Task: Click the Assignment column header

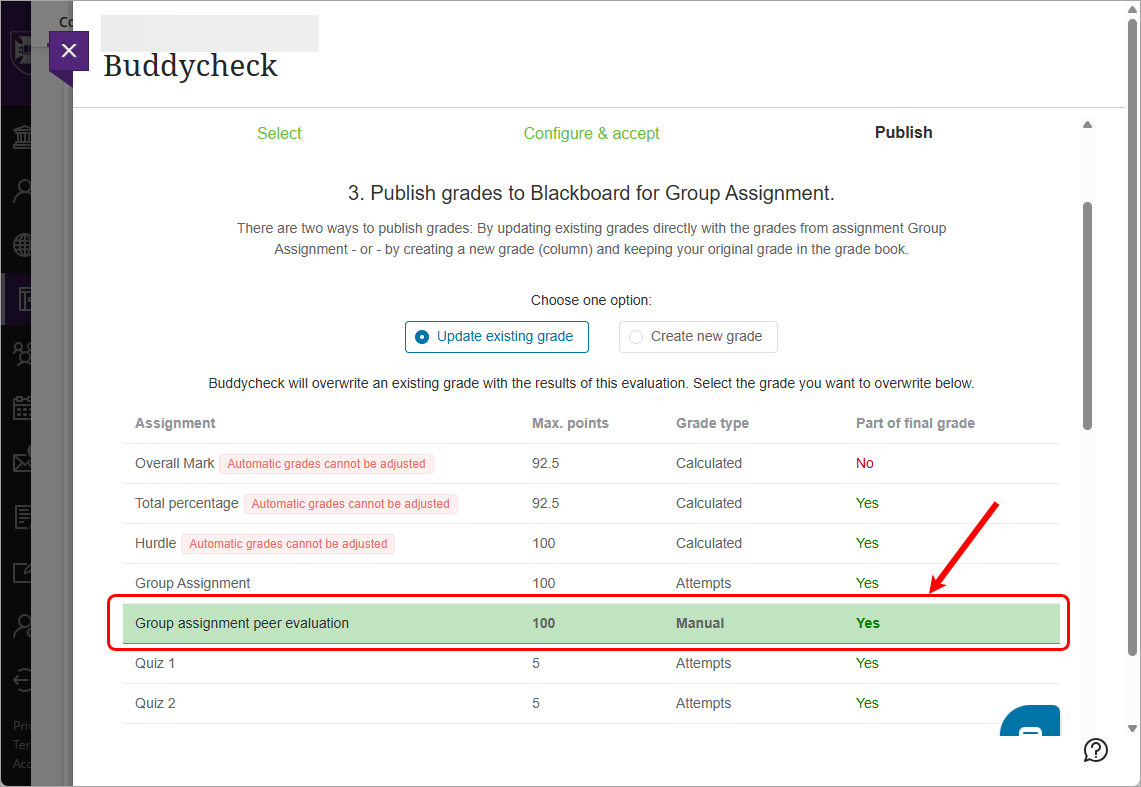Action: [175, 423]
